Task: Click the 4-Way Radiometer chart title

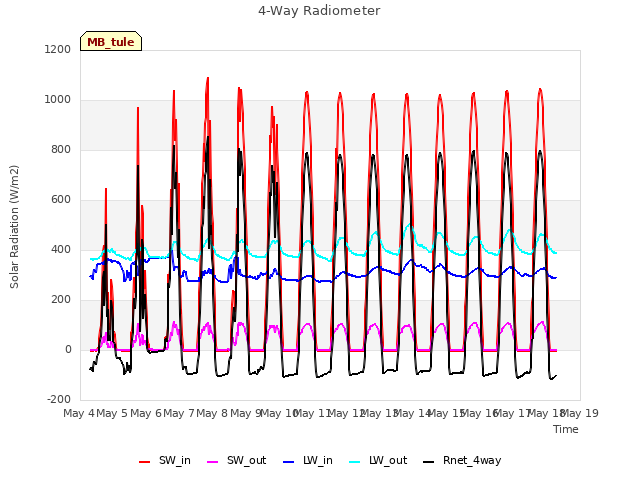Action: tap(319, 11)
